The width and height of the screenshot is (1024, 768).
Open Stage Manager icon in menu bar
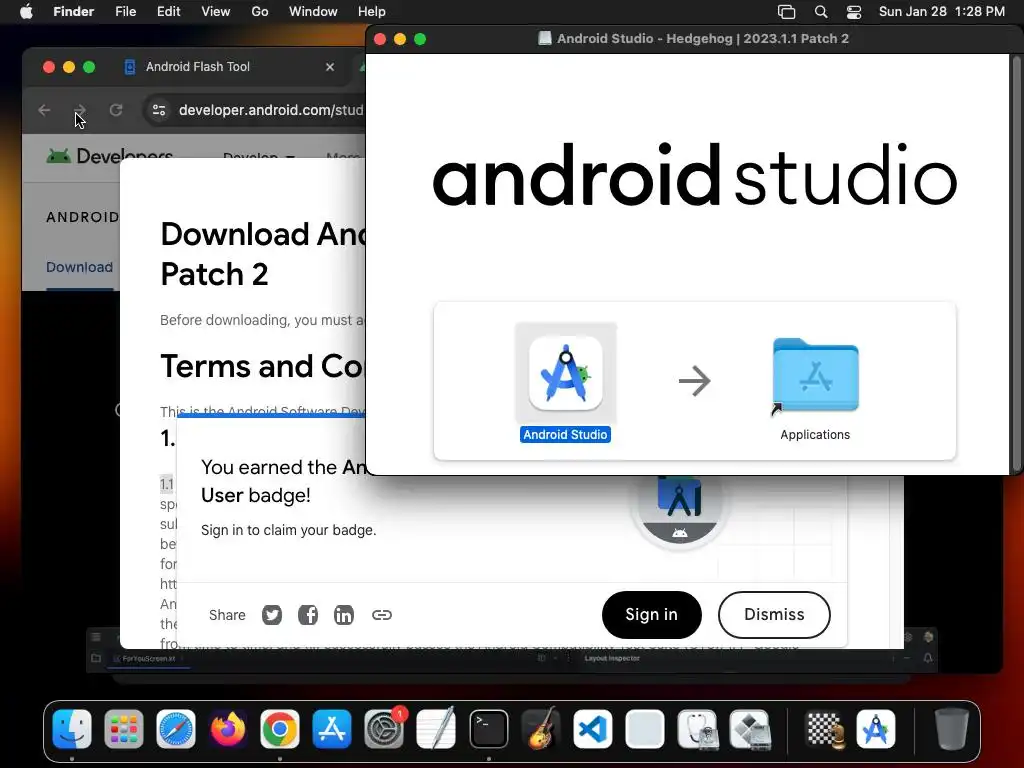coord(786,12)
